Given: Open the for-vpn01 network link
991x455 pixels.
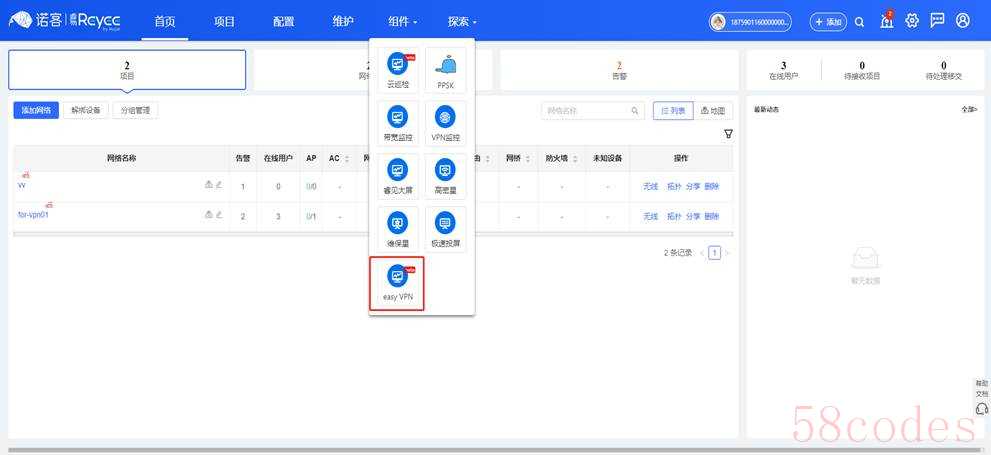Looking at the screenshot, I should [33, 215].
